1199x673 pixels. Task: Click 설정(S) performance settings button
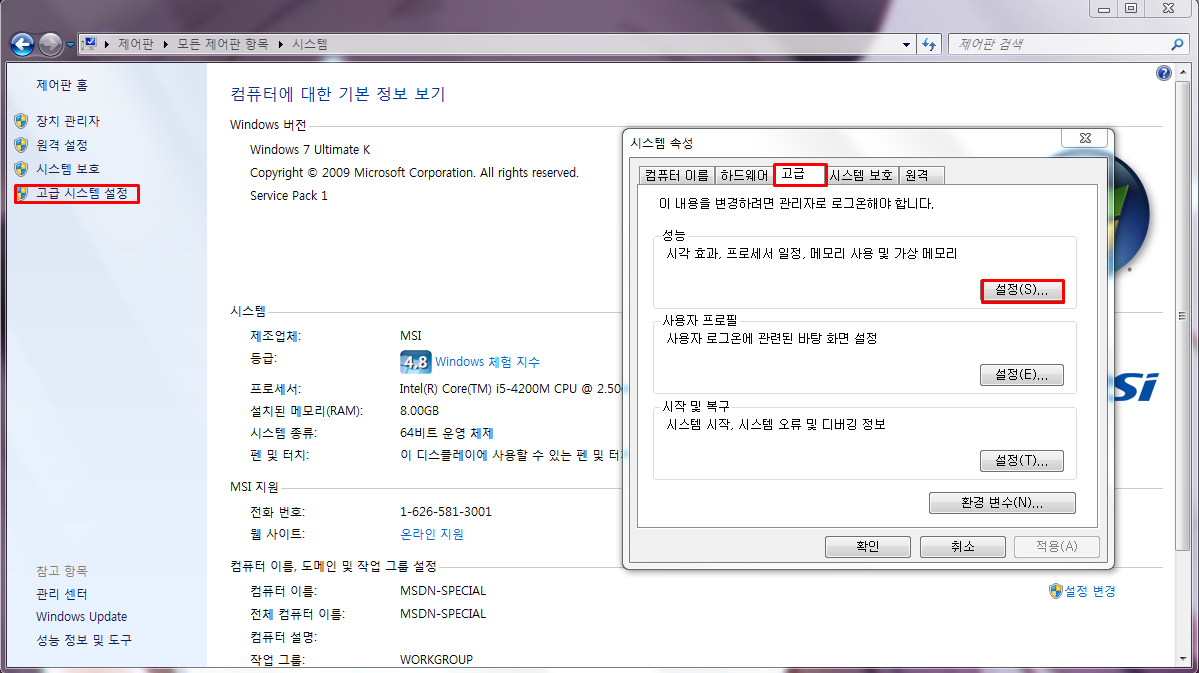click(1022, 290)
